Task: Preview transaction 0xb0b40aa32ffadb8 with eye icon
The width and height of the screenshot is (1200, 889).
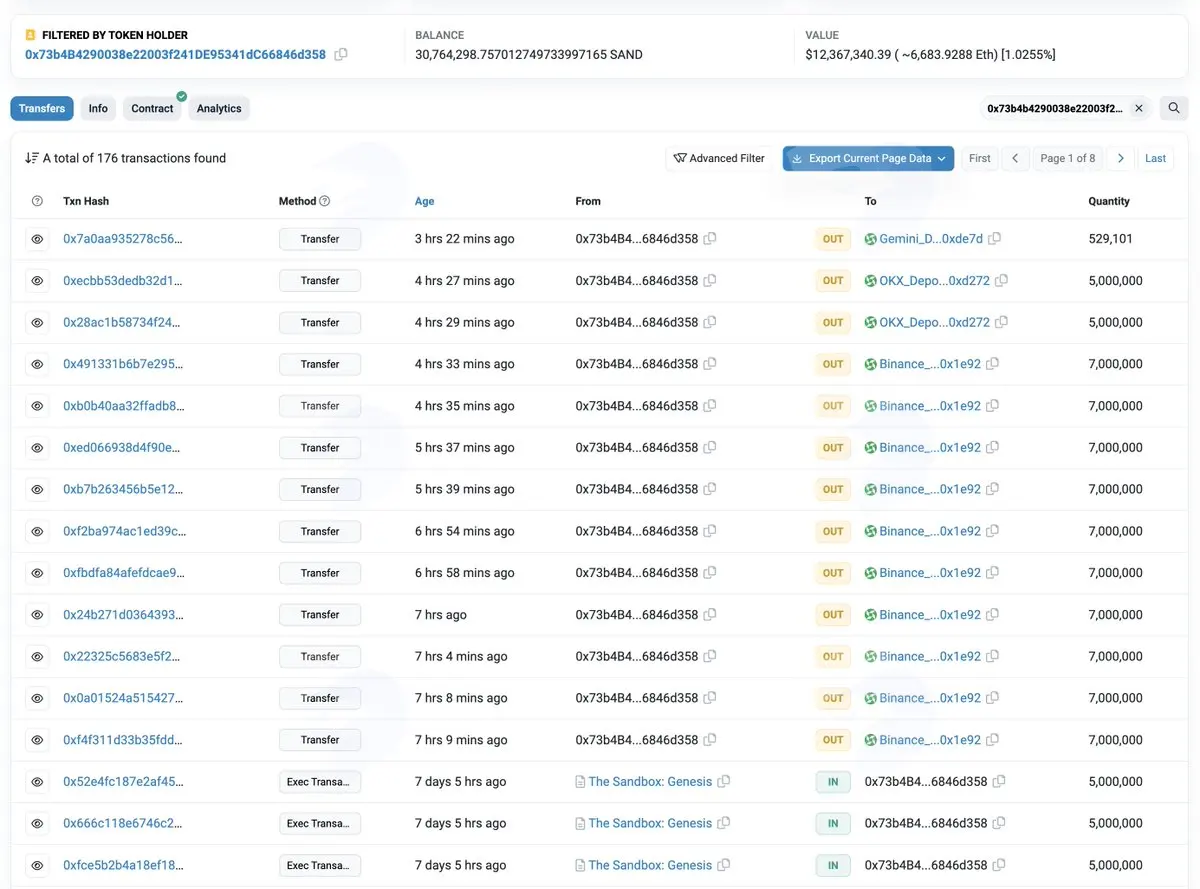Action: pyautogui.click(x=37, y=406)
